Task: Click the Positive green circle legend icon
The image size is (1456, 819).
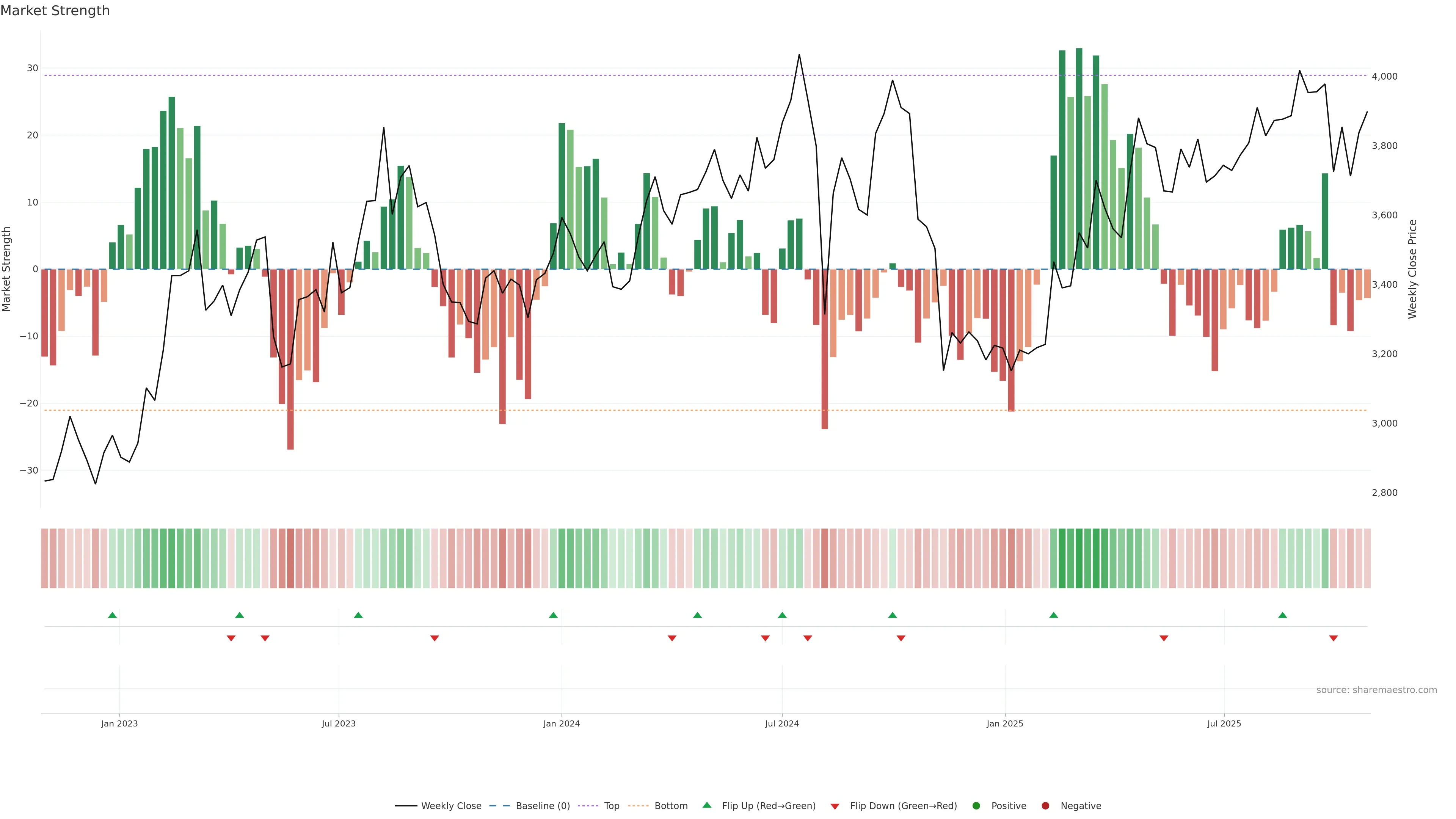Action: pos(976,805)
